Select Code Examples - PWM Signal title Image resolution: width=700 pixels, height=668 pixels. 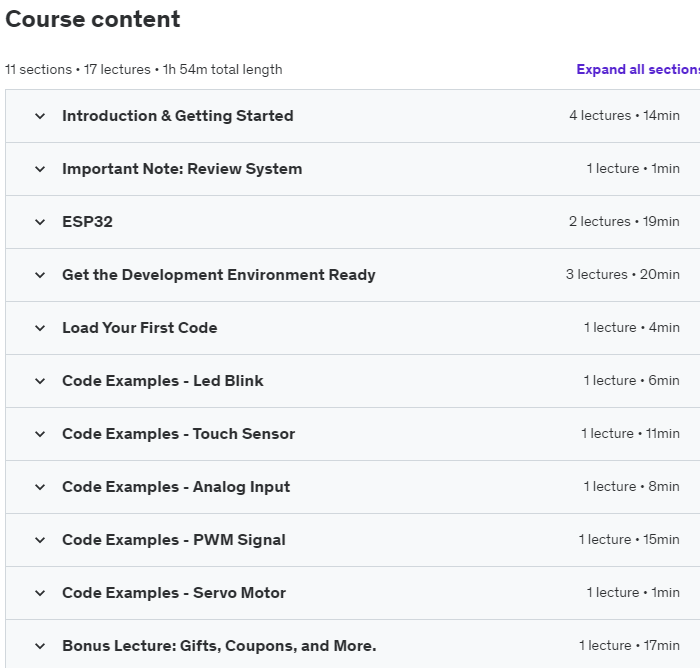[174, 540]
